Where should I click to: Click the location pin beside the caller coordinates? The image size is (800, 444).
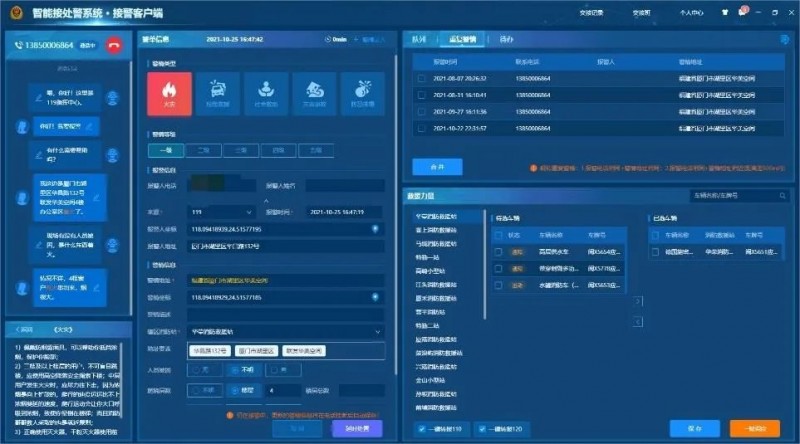coord(374,229)
